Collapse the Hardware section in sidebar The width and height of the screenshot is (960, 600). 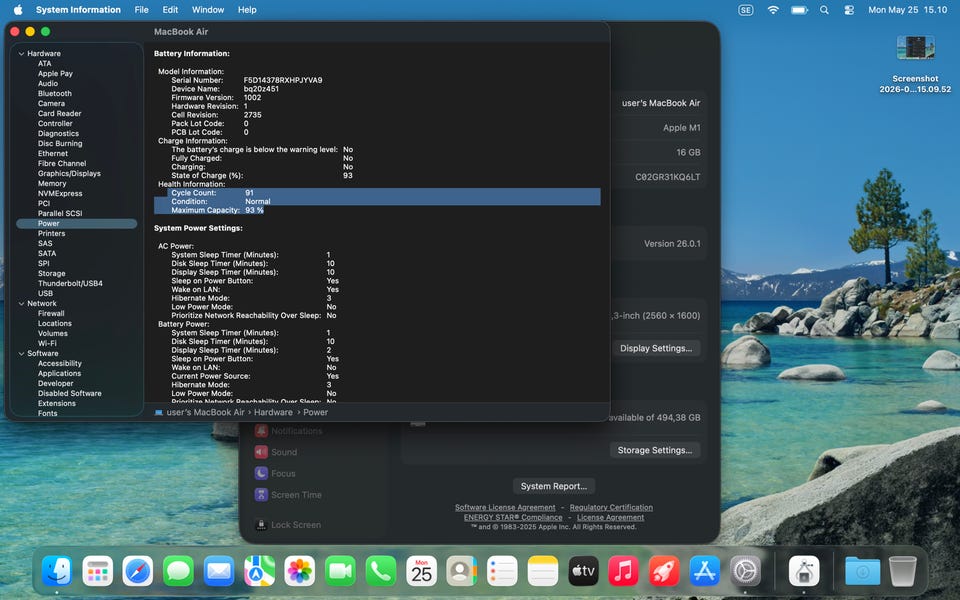(x=21, y=53)
